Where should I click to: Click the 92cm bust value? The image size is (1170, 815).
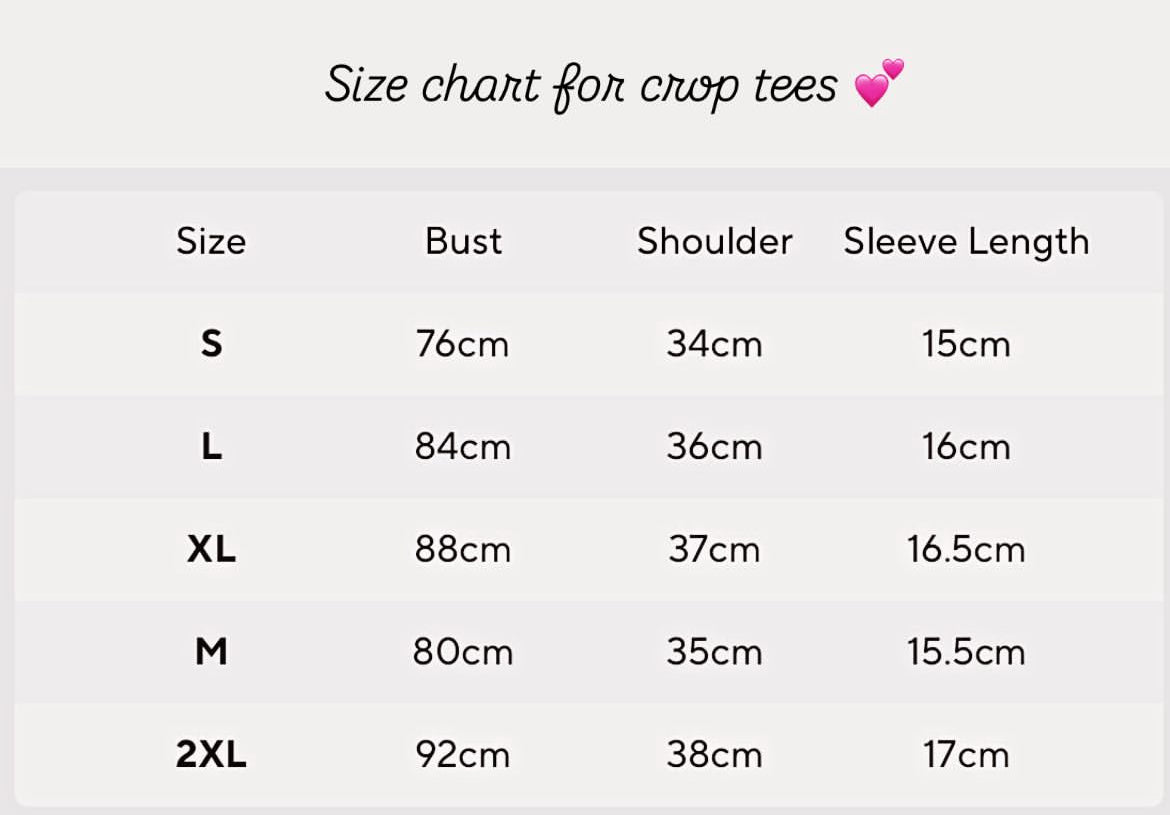coord(463,755)
